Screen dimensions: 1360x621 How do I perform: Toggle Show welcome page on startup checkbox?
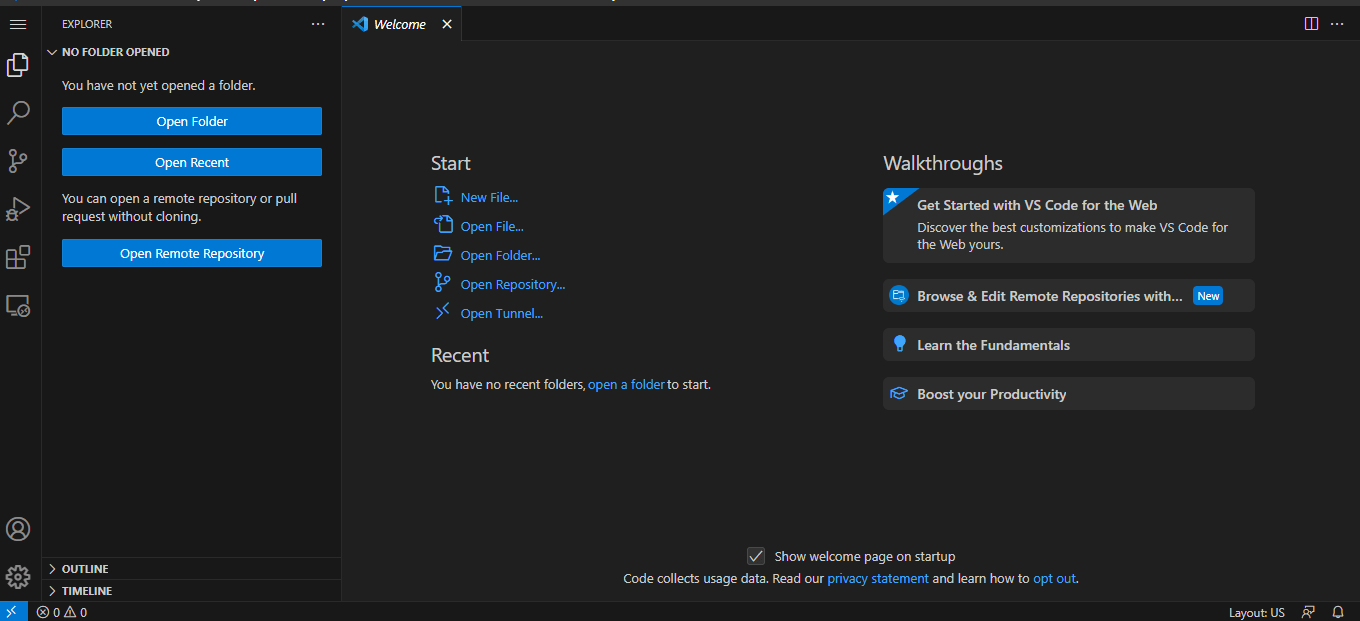click(756, 556)
